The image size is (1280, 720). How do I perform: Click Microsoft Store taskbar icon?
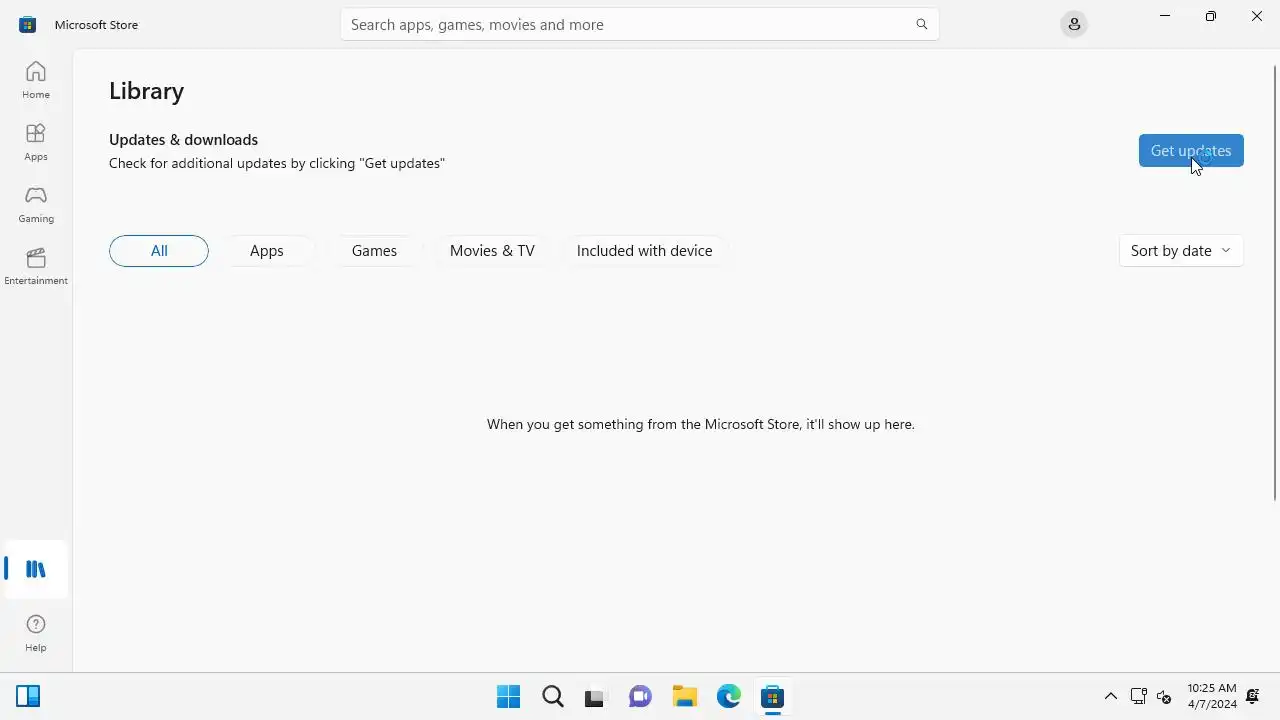pyautogui.click(x=772, y=696)
